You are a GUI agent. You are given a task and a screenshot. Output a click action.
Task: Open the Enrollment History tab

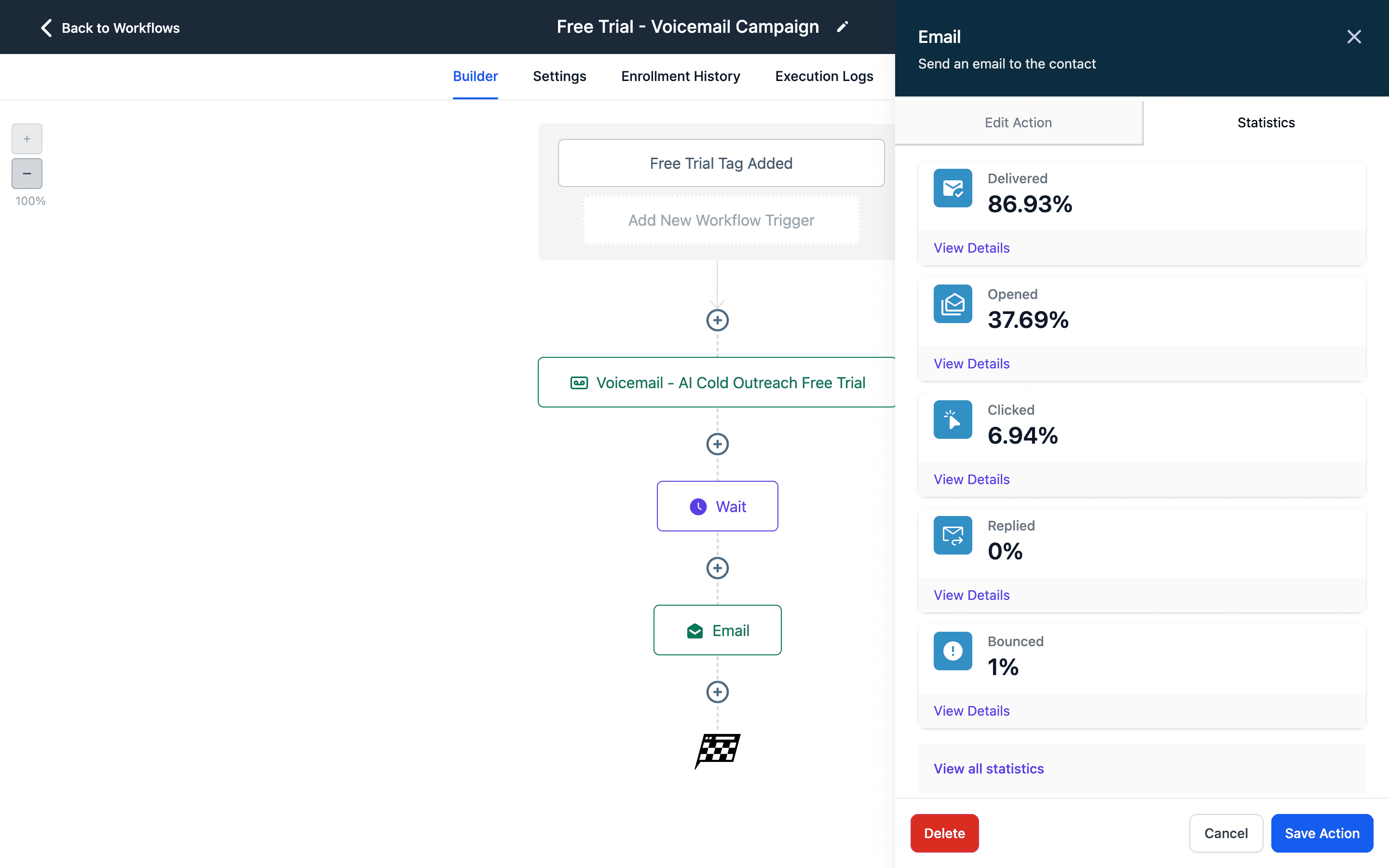coord(680,75)
